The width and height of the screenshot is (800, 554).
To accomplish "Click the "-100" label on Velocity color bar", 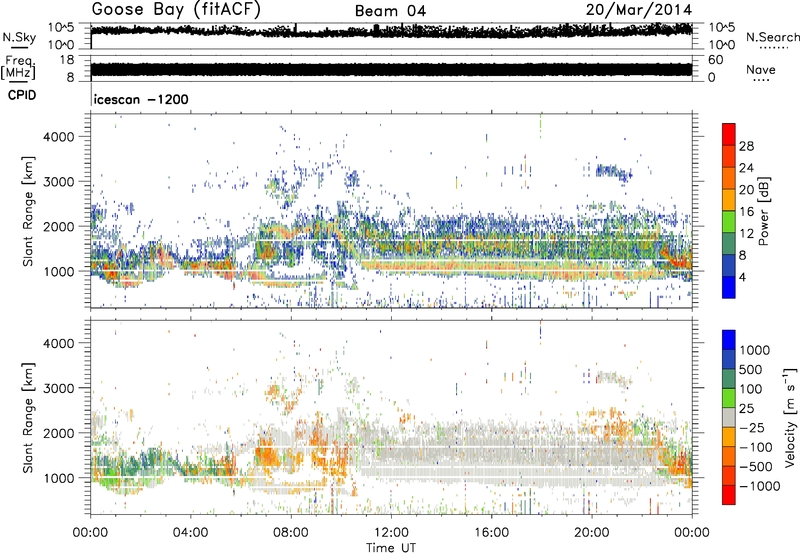I will pyautogui.click(x=755, y=447).
